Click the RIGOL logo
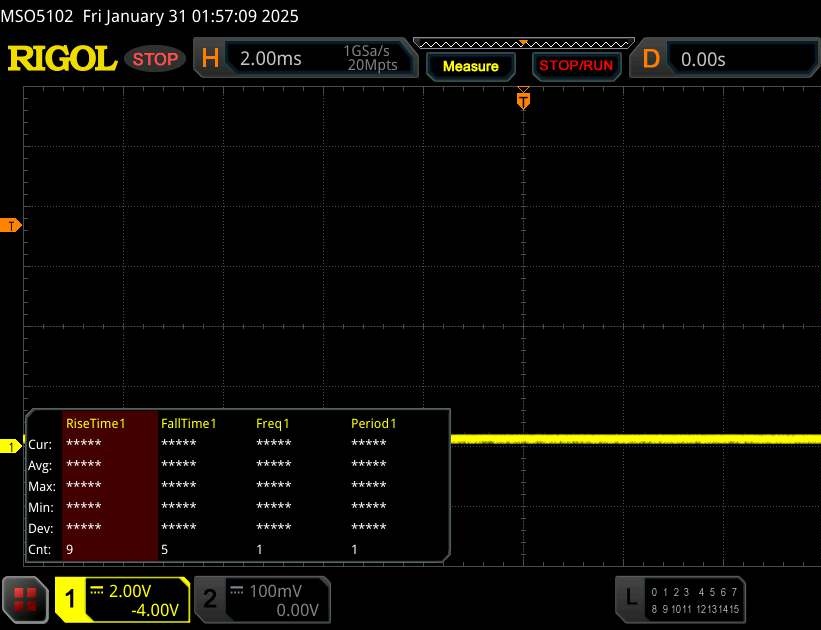This screenshot has height=630, width=821. (62, 59)
